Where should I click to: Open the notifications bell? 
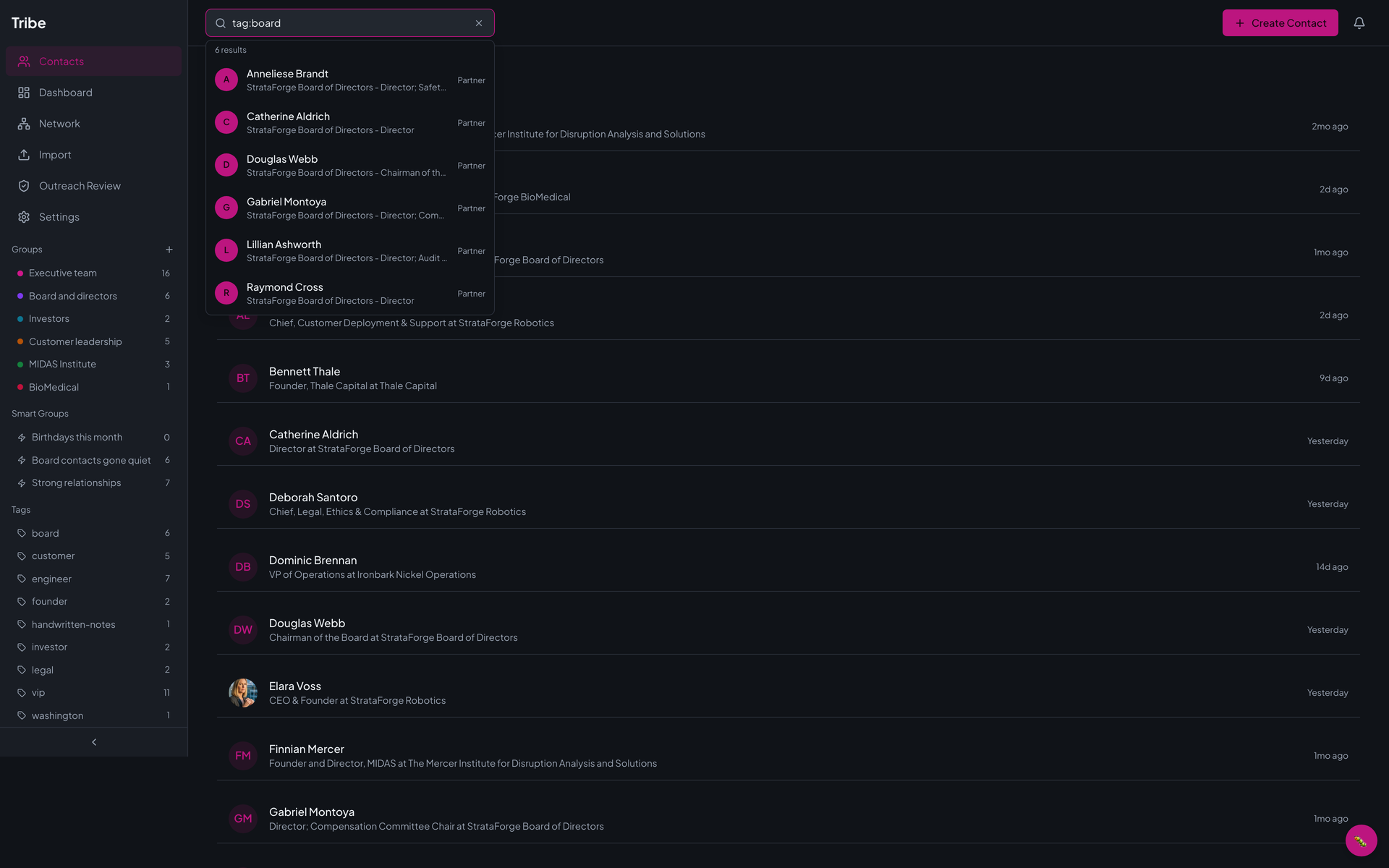[1359, 23]
